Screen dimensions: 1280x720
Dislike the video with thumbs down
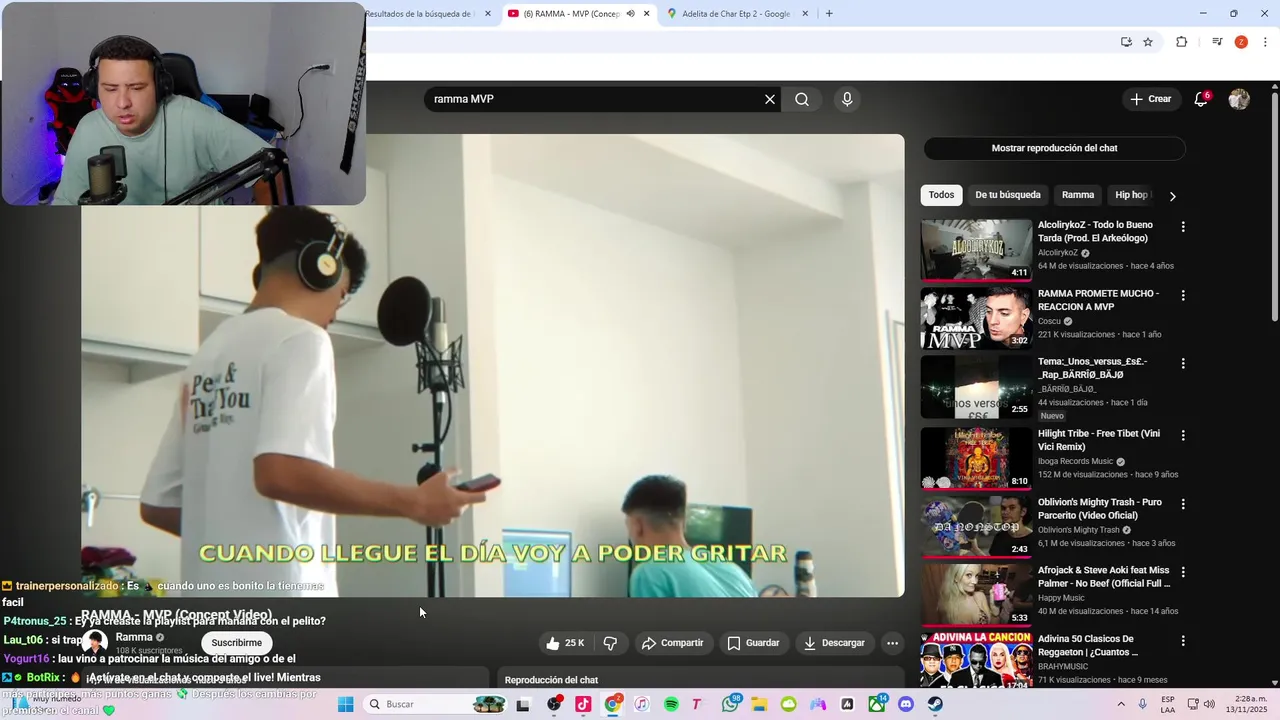tap(610, 643)
